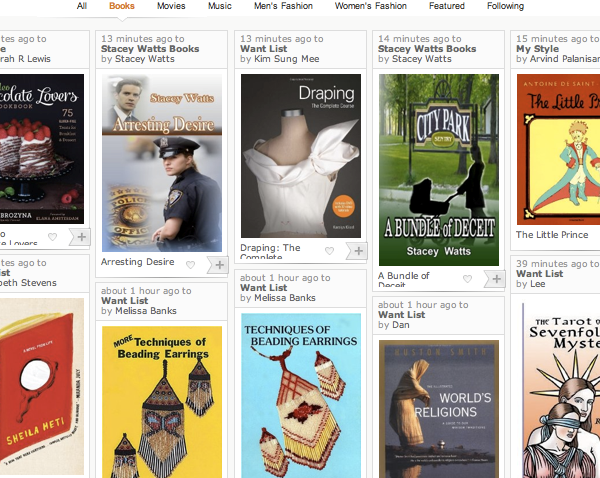View World's Religions book cover
Image resolution: width=600 pixels, height=478 pixels.
pyautogui.click(x=439, y=409)
